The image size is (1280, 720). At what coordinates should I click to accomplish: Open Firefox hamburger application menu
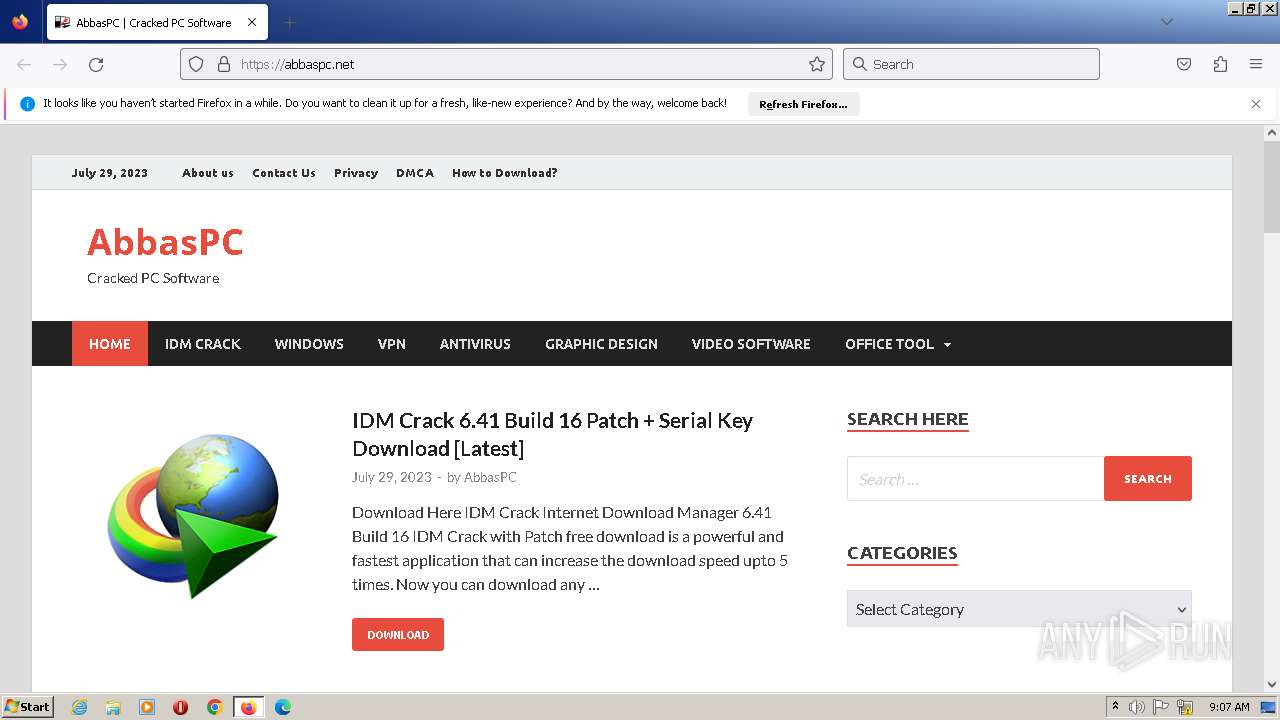pos(1256,64)
